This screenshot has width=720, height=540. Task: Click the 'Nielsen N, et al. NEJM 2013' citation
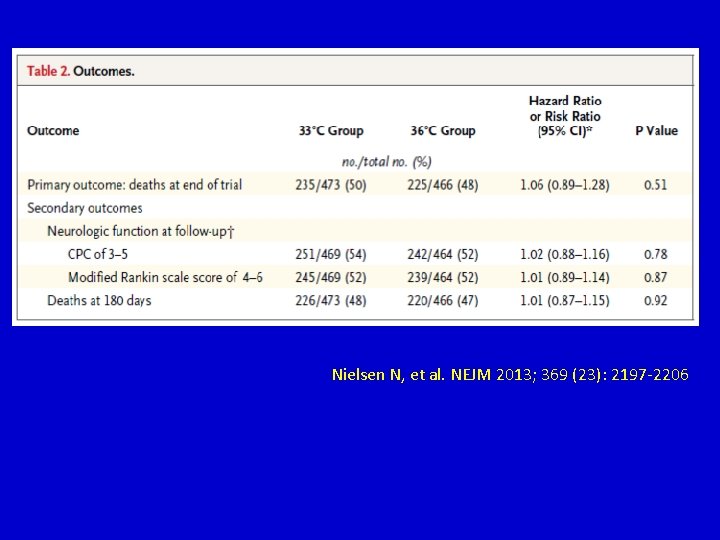pyautogui.click(x=510, y=375)
